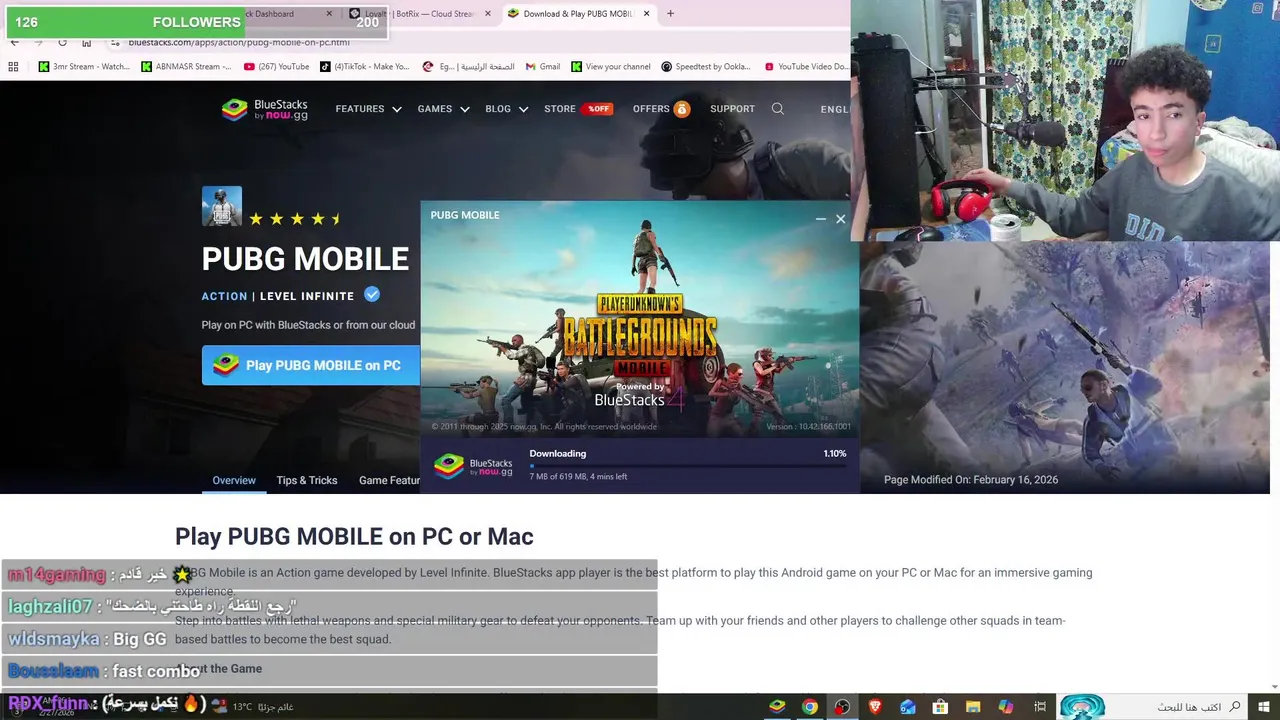Open Google Chrome from the taskbar

810,707
